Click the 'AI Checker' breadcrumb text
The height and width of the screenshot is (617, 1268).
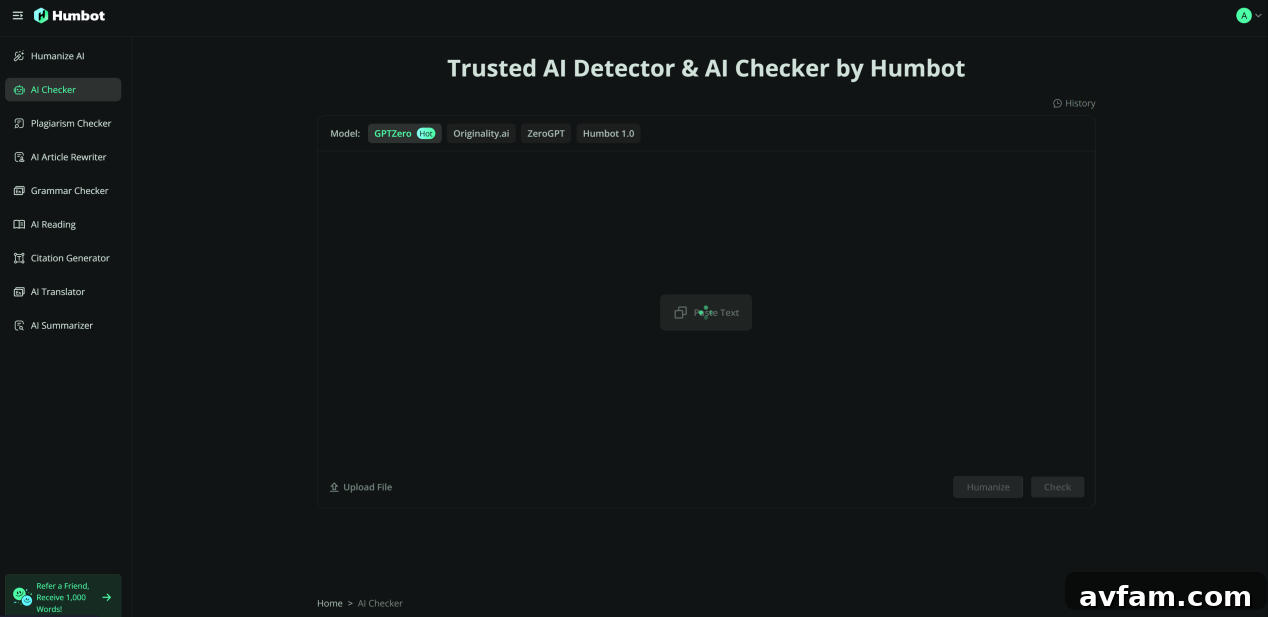(380, 603)
